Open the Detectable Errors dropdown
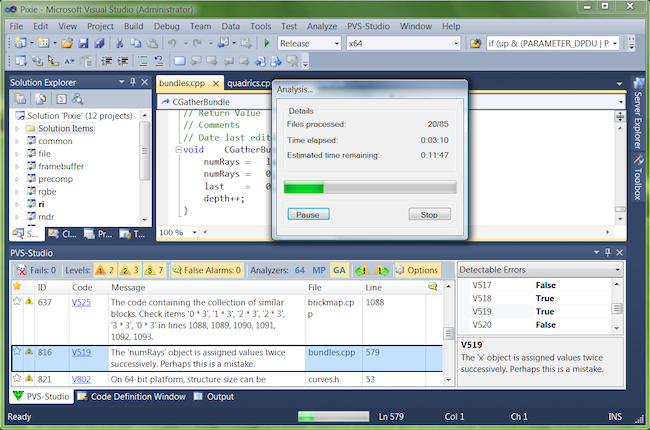The width and height of the screenshot is (650, 430). (617, 270)
